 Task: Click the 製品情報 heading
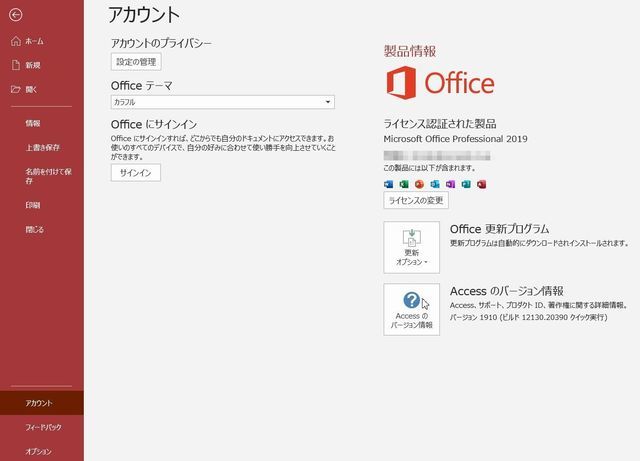[410, 51]
